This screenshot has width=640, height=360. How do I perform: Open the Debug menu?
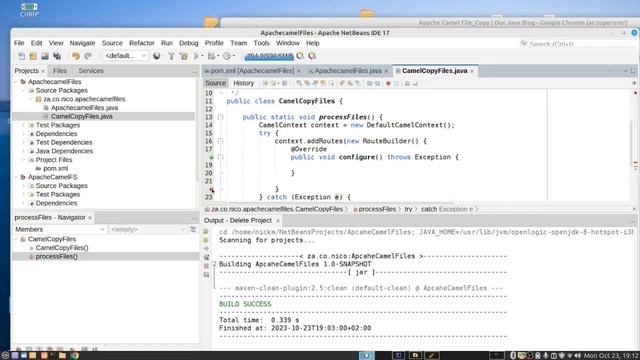coord(189,43)
